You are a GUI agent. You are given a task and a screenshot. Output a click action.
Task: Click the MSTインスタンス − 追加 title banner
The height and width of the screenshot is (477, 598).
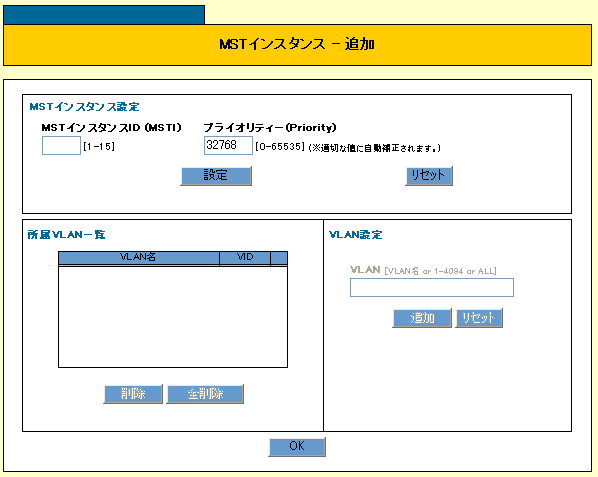point(297,45)
